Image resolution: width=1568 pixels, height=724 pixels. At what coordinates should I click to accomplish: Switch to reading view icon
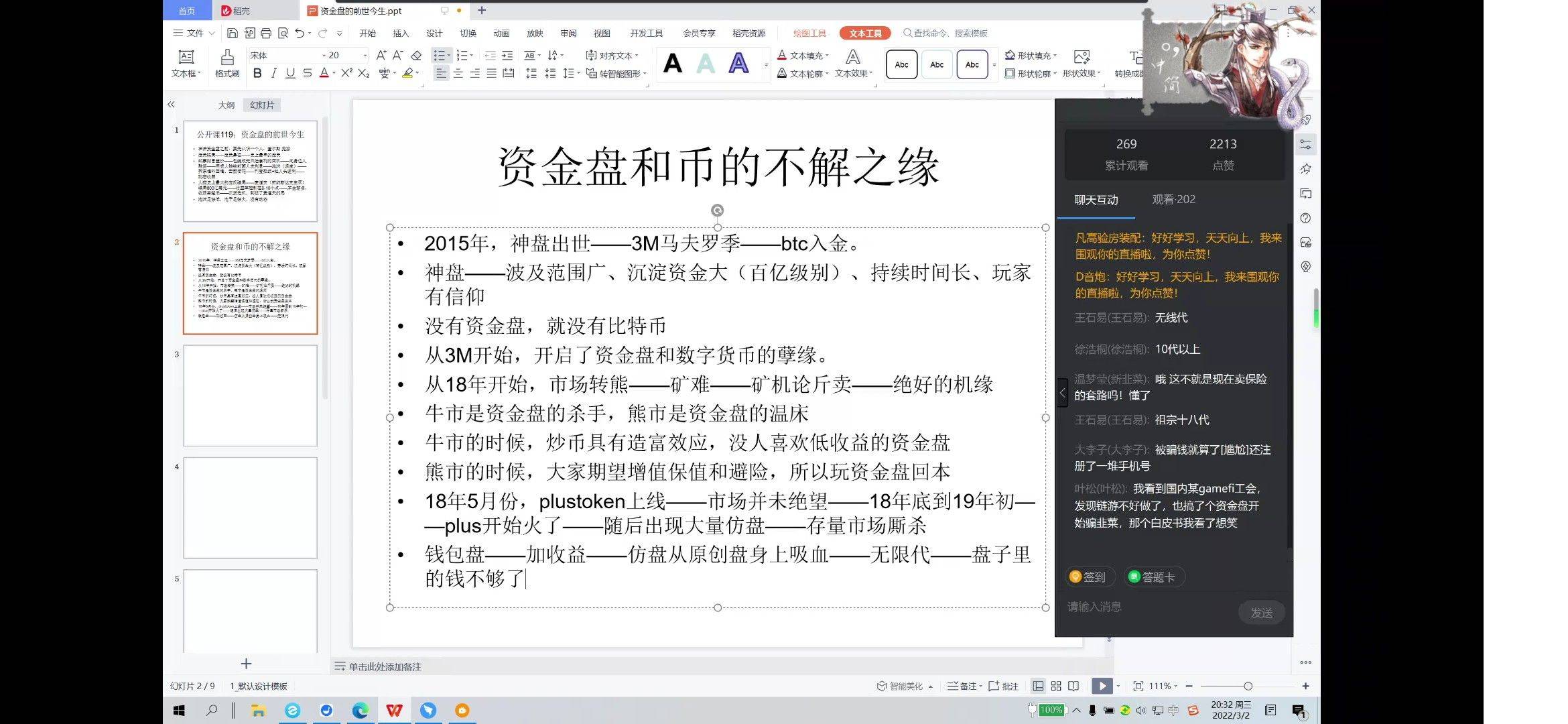pyautogui.click(x=1073, y=686)
